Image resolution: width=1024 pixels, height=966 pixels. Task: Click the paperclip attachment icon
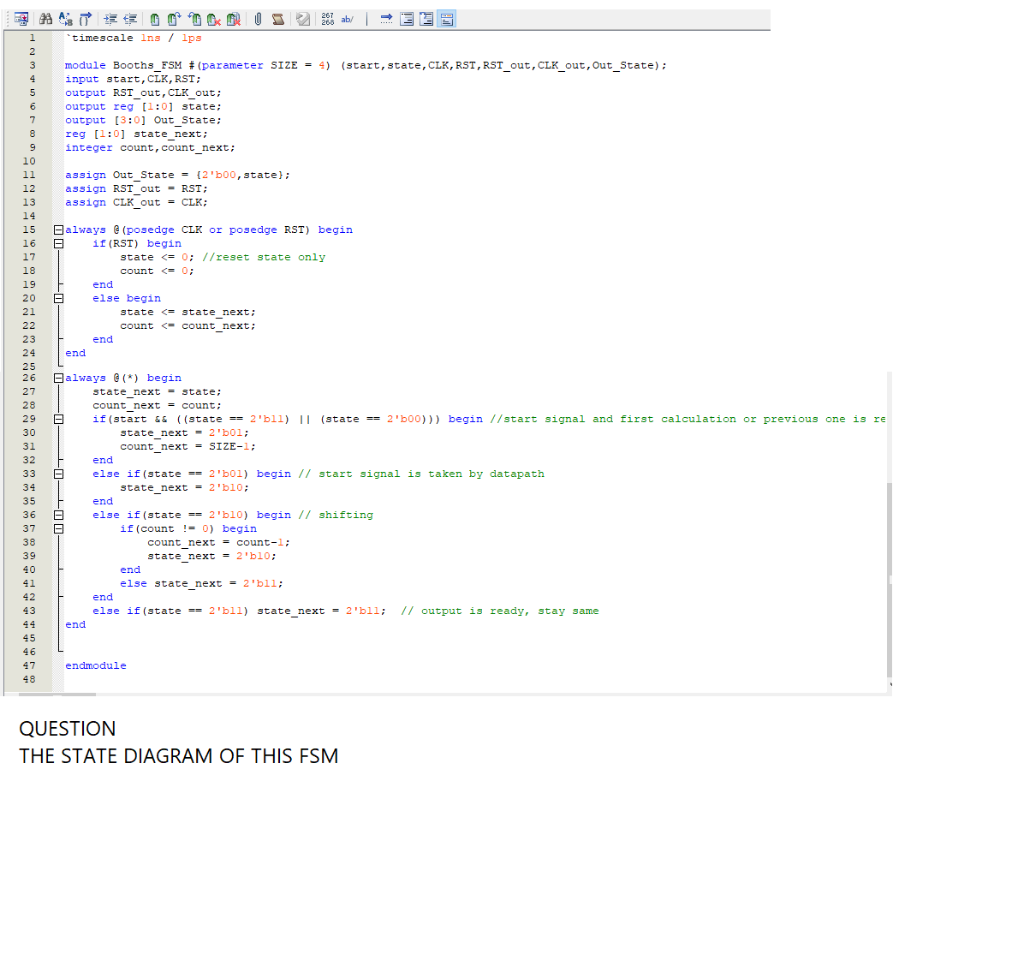tap(257, 18)
